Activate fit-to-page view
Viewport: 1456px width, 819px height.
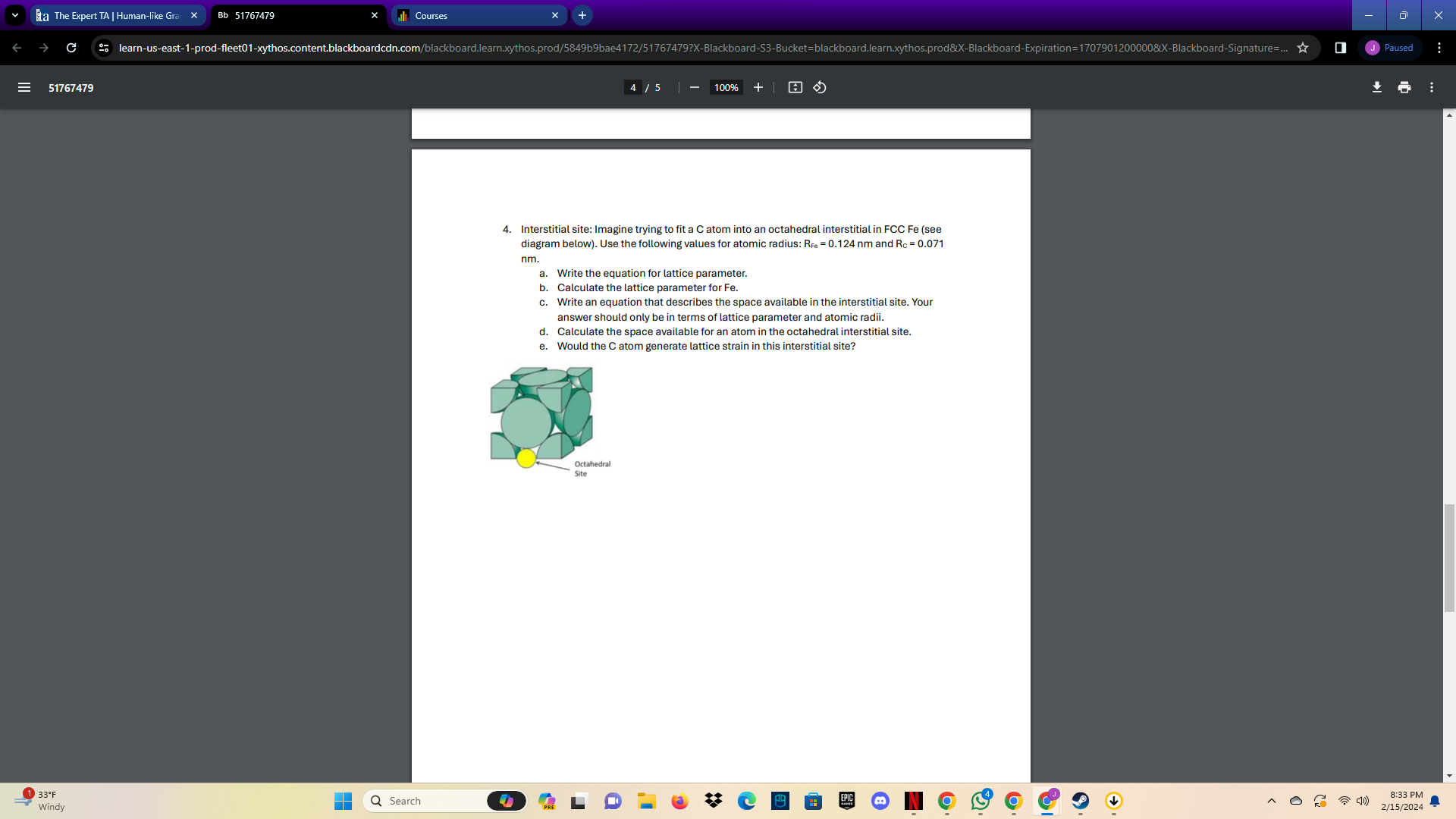(795, 87)
